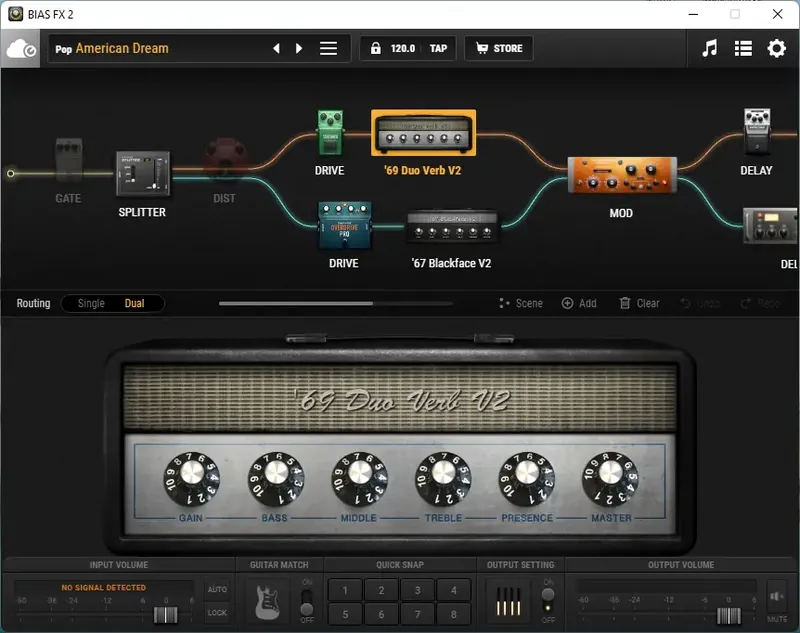Select the '67 Blackface V2 amp

[452, 226]
